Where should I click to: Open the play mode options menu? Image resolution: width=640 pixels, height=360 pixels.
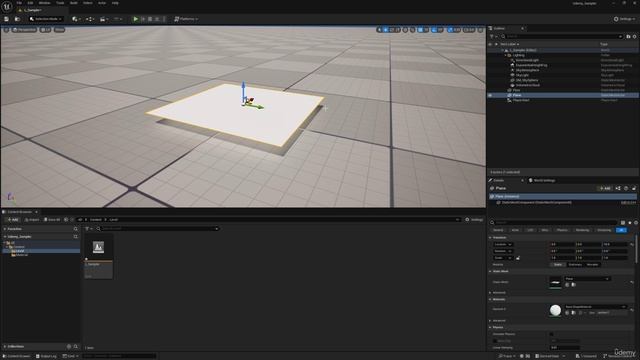[164, 19]
